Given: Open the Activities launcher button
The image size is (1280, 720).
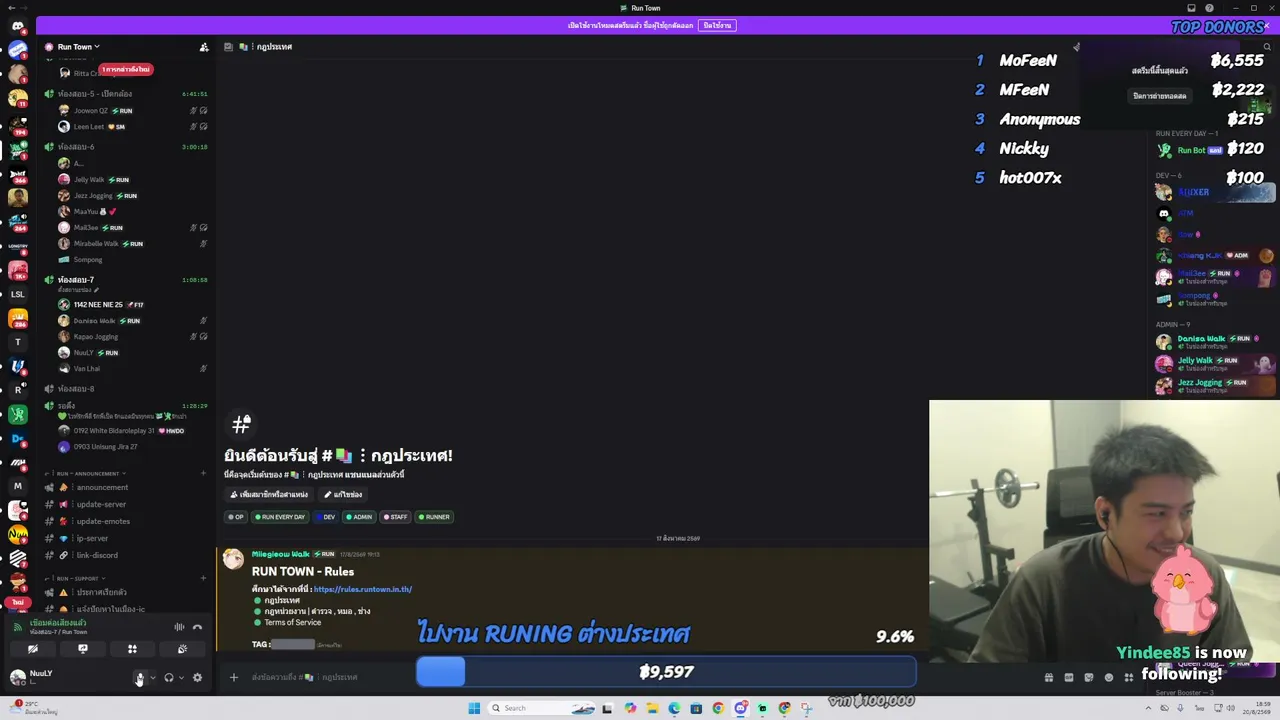Looking at the screenshot, I should point(132,649).
